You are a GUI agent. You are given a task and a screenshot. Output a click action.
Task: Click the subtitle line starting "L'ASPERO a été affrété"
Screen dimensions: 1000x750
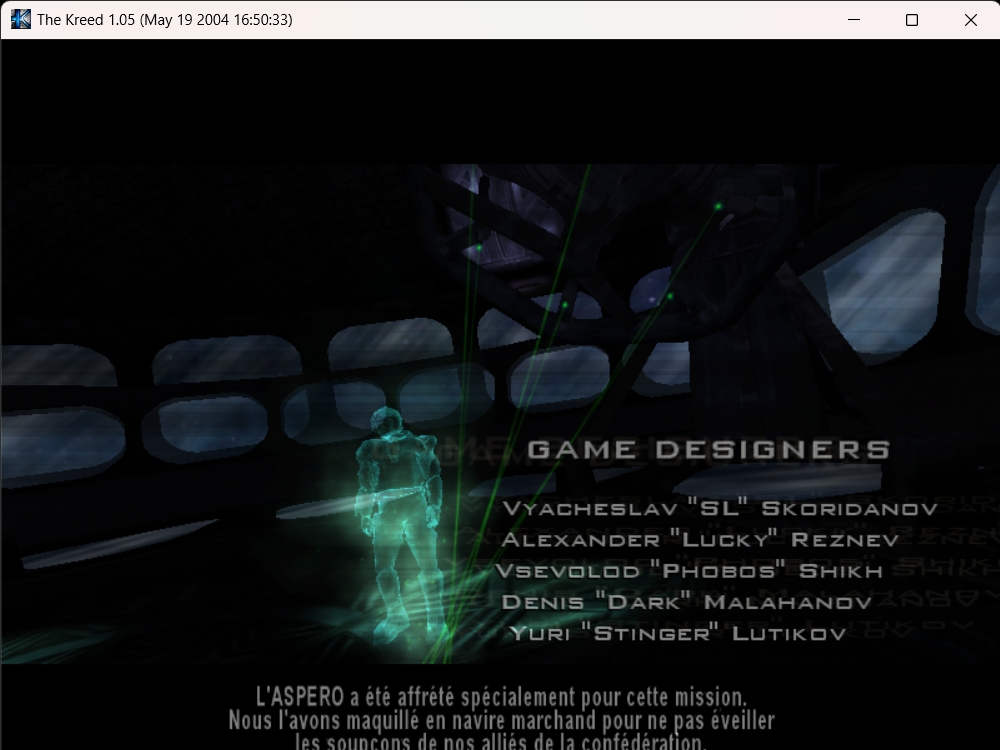[501, 697]
